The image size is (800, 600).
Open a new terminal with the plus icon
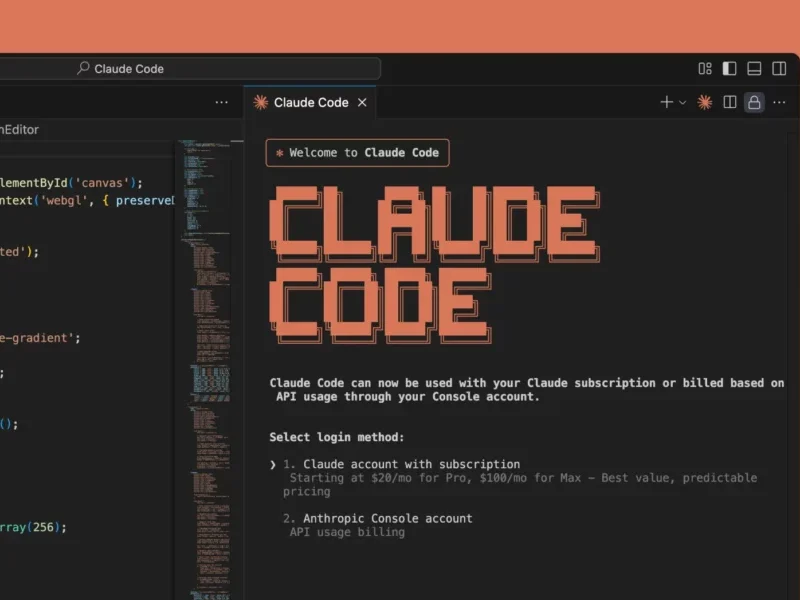tap(667, 102)
